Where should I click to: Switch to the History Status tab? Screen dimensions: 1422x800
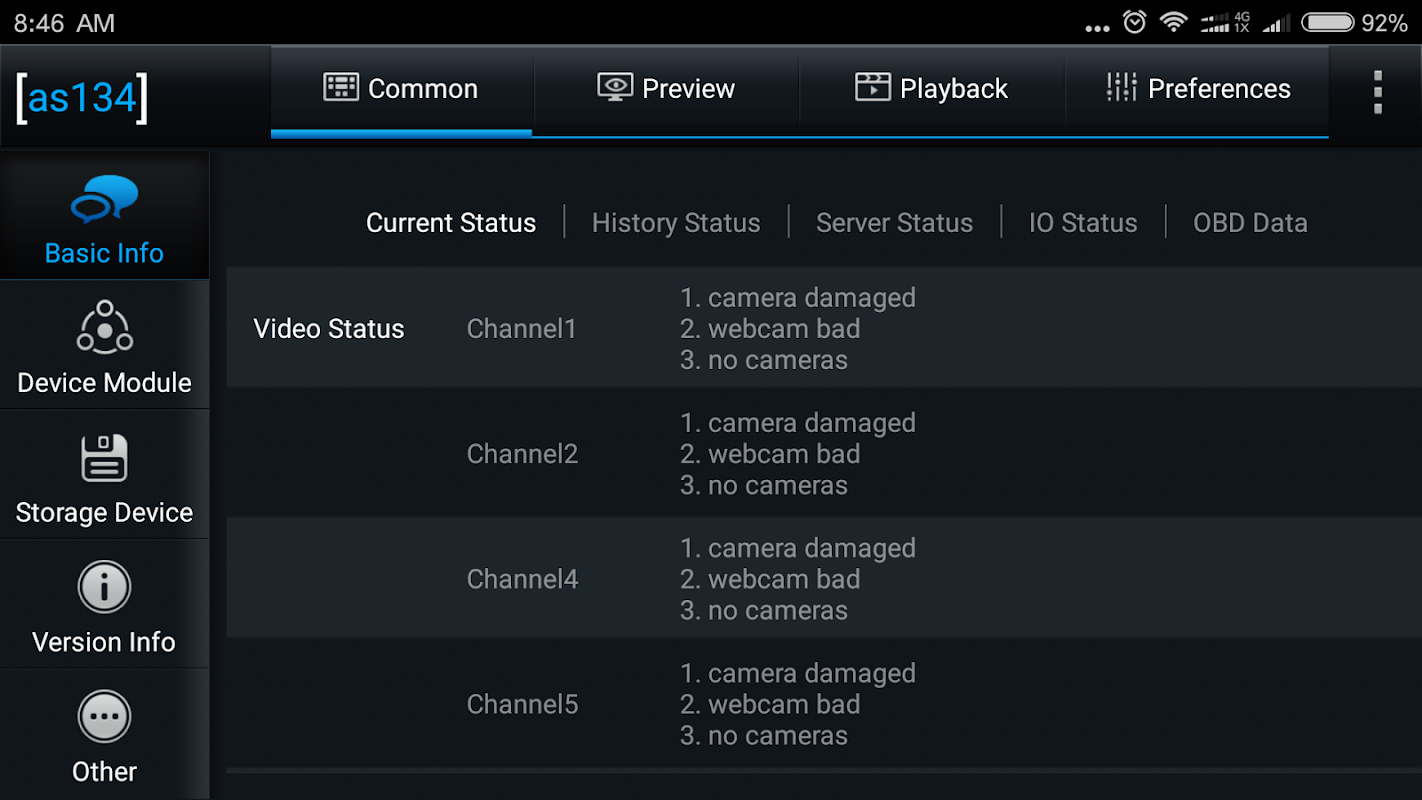[x=676, y=223]
